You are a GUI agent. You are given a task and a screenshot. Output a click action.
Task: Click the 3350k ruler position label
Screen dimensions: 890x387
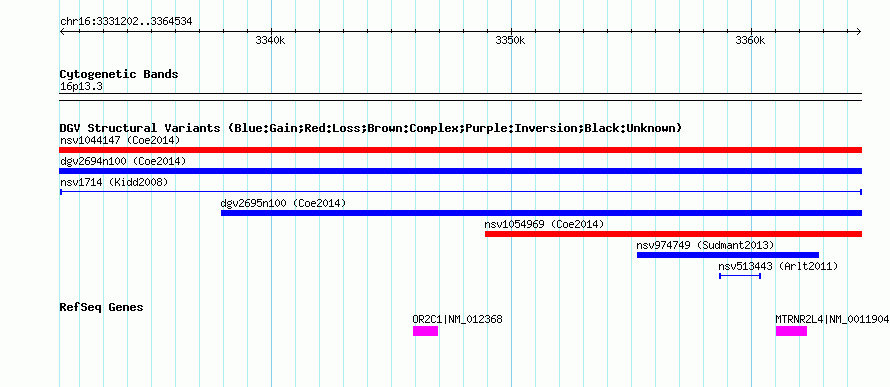point(510,40)
